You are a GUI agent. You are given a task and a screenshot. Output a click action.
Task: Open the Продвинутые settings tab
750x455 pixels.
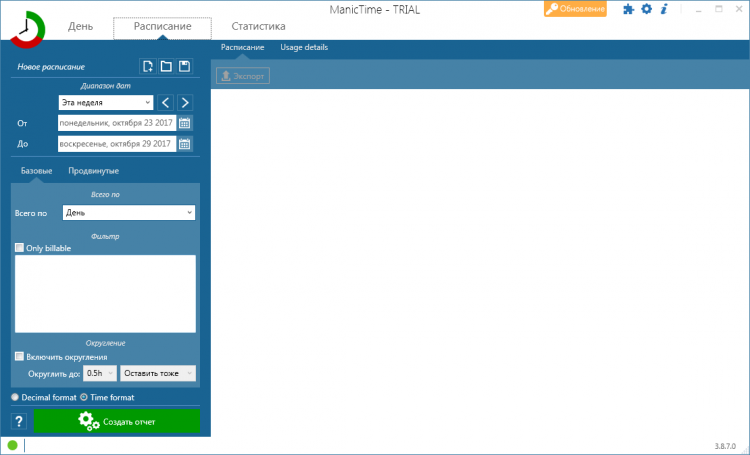94,171
